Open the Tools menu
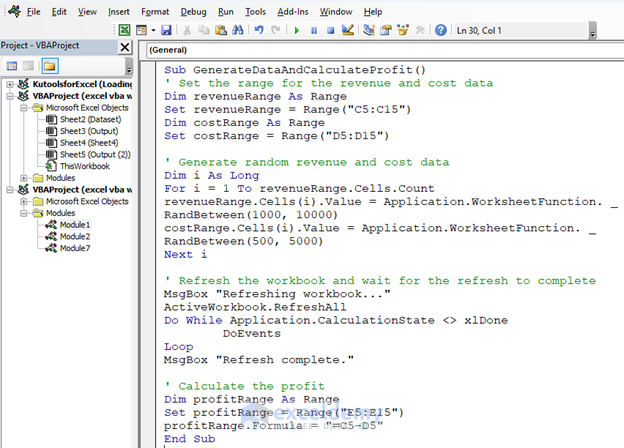The image size is (624, 448). click(x=255, y=12)
